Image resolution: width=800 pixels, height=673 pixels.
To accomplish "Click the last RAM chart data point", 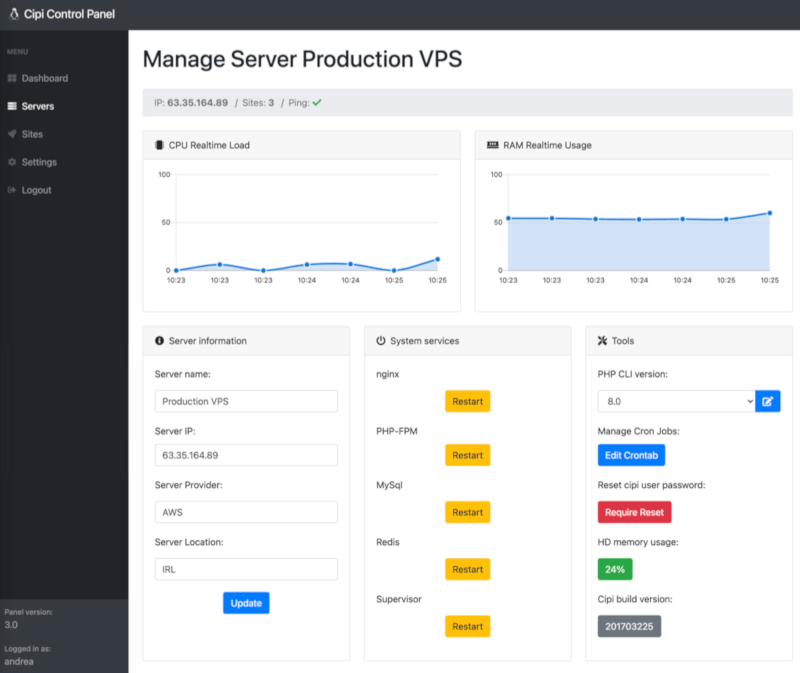I will [x=769, y=213].
